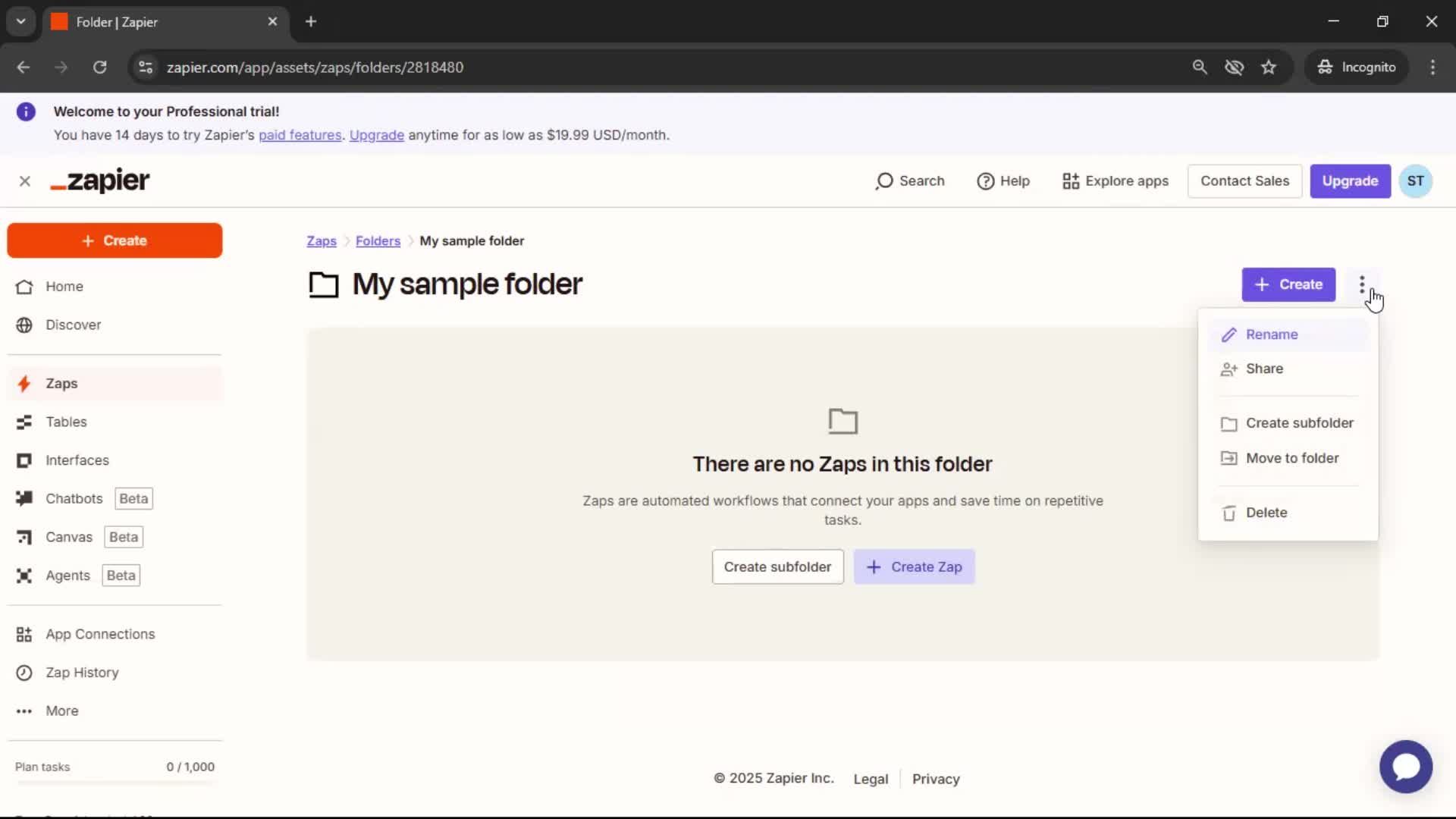Select Delete from the folder menu
The image size is (1456, 819).
(x=1288, y=513)
